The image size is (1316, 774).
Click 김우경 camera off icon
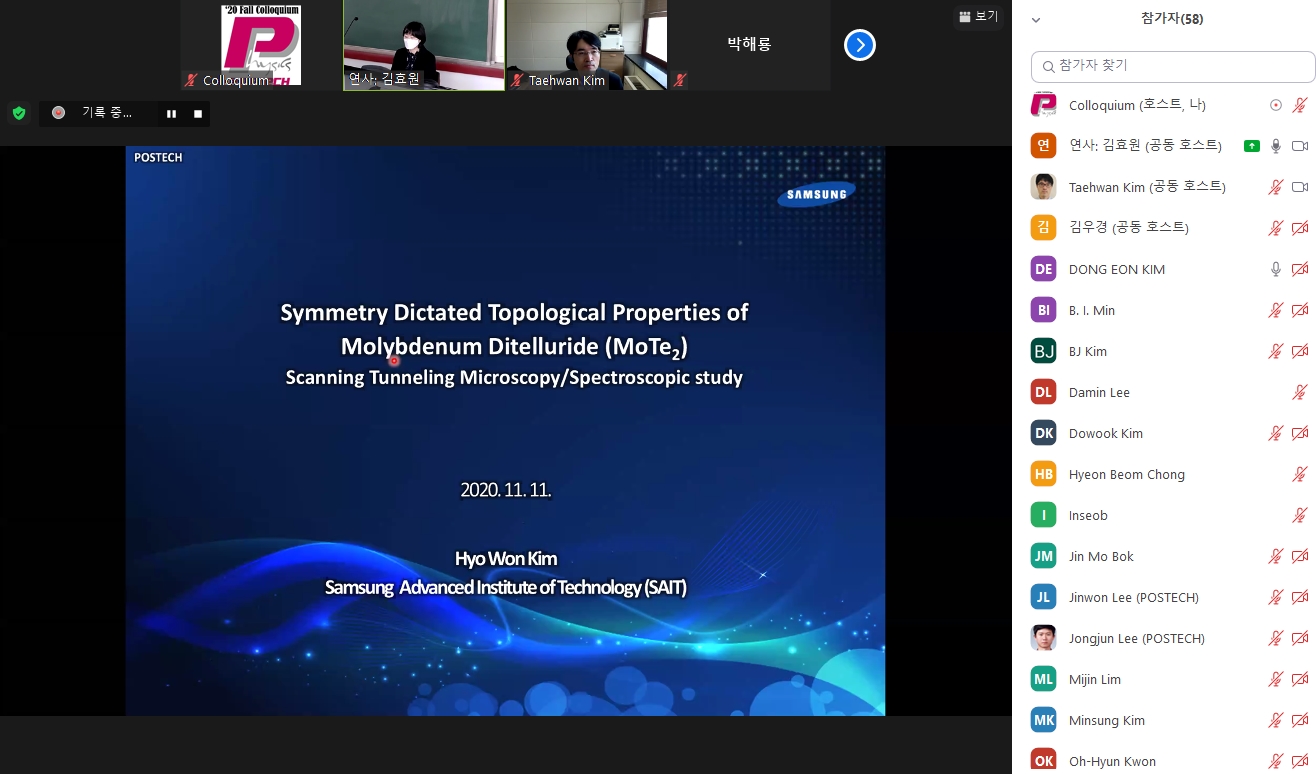(1300, 228)
